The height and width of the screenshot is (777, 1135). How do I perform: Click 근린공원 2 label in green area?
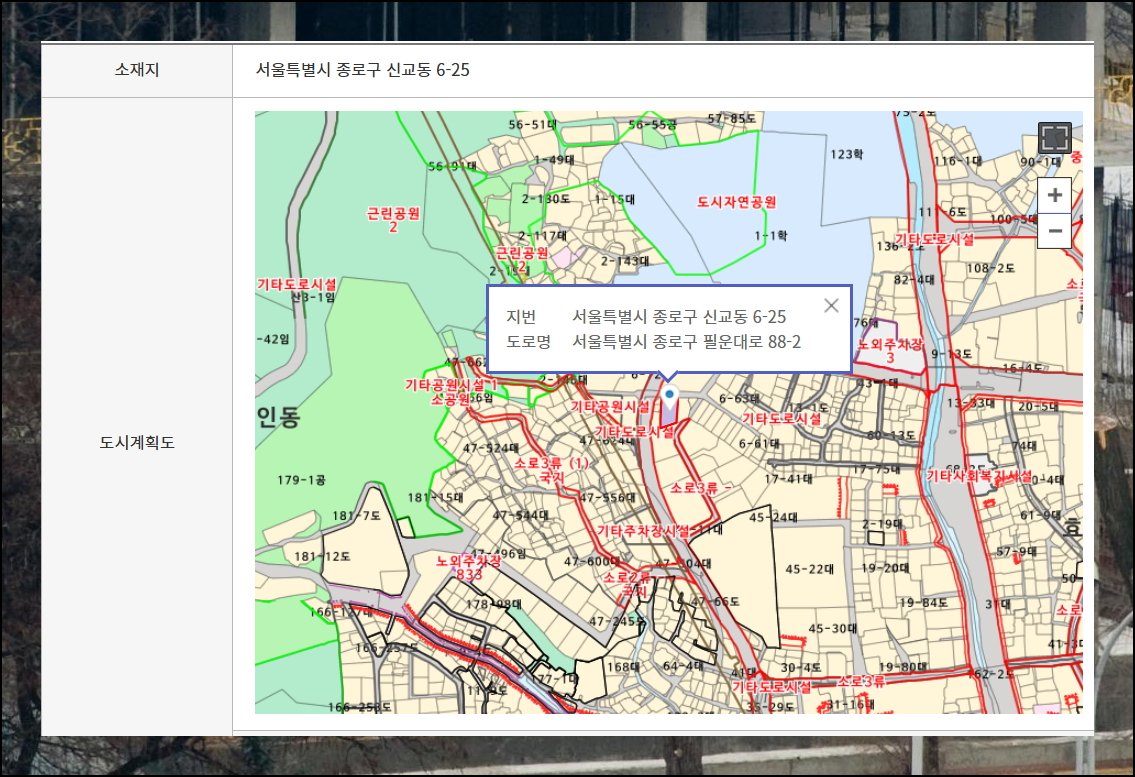coord(393,219)
